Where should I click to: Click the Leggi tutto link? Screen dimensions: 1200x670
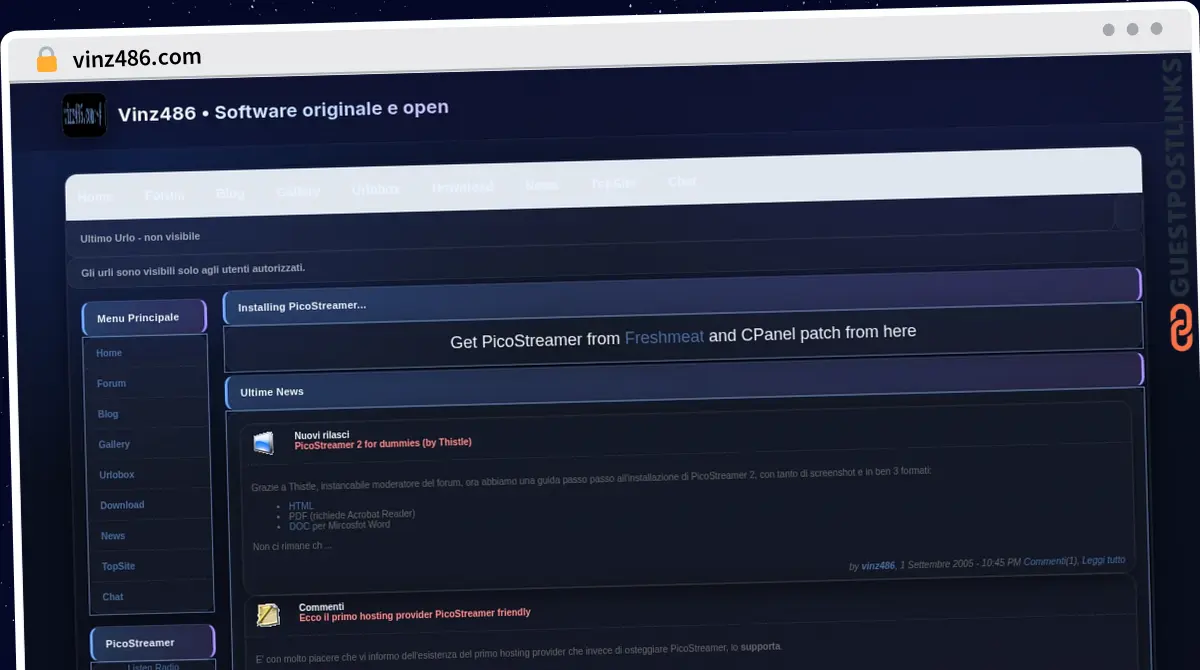click(x=1103, y=560)
